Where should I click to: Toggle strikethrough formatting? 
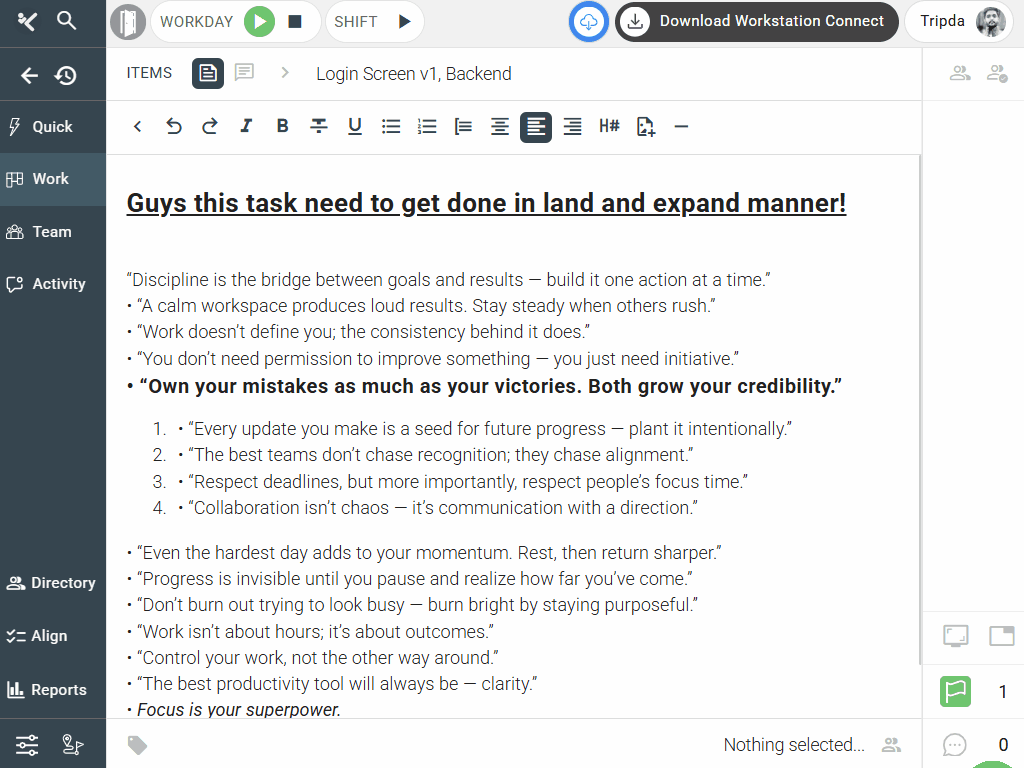(318, 126)
